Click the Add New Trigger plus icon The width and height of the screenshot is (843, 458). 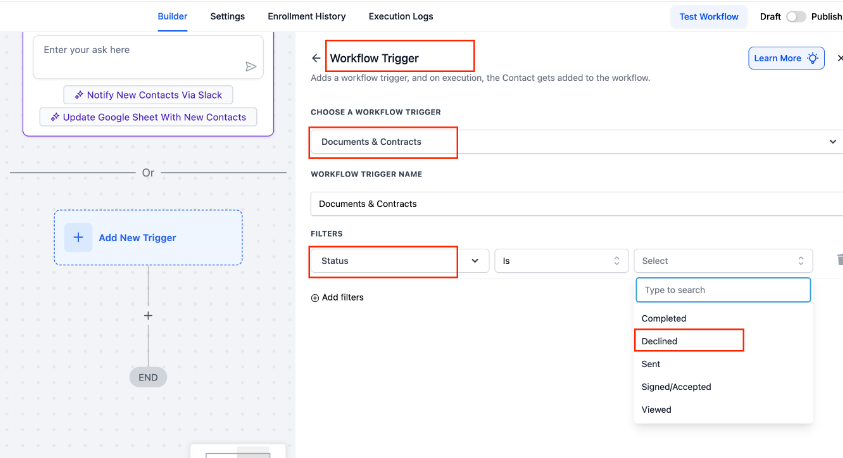78,237
